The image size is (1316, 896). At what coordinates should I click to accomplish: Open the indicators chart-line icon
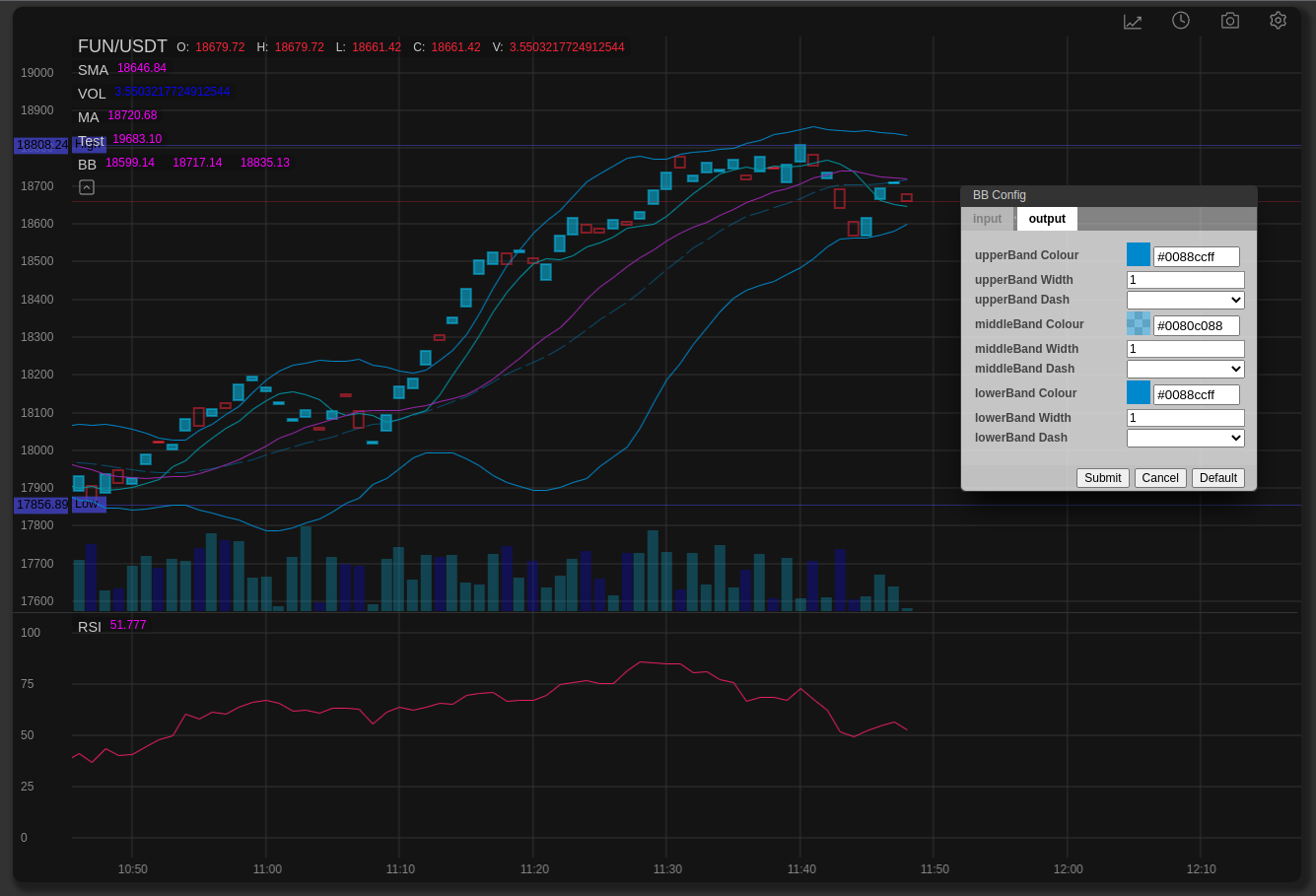[x=1133, y=21]
